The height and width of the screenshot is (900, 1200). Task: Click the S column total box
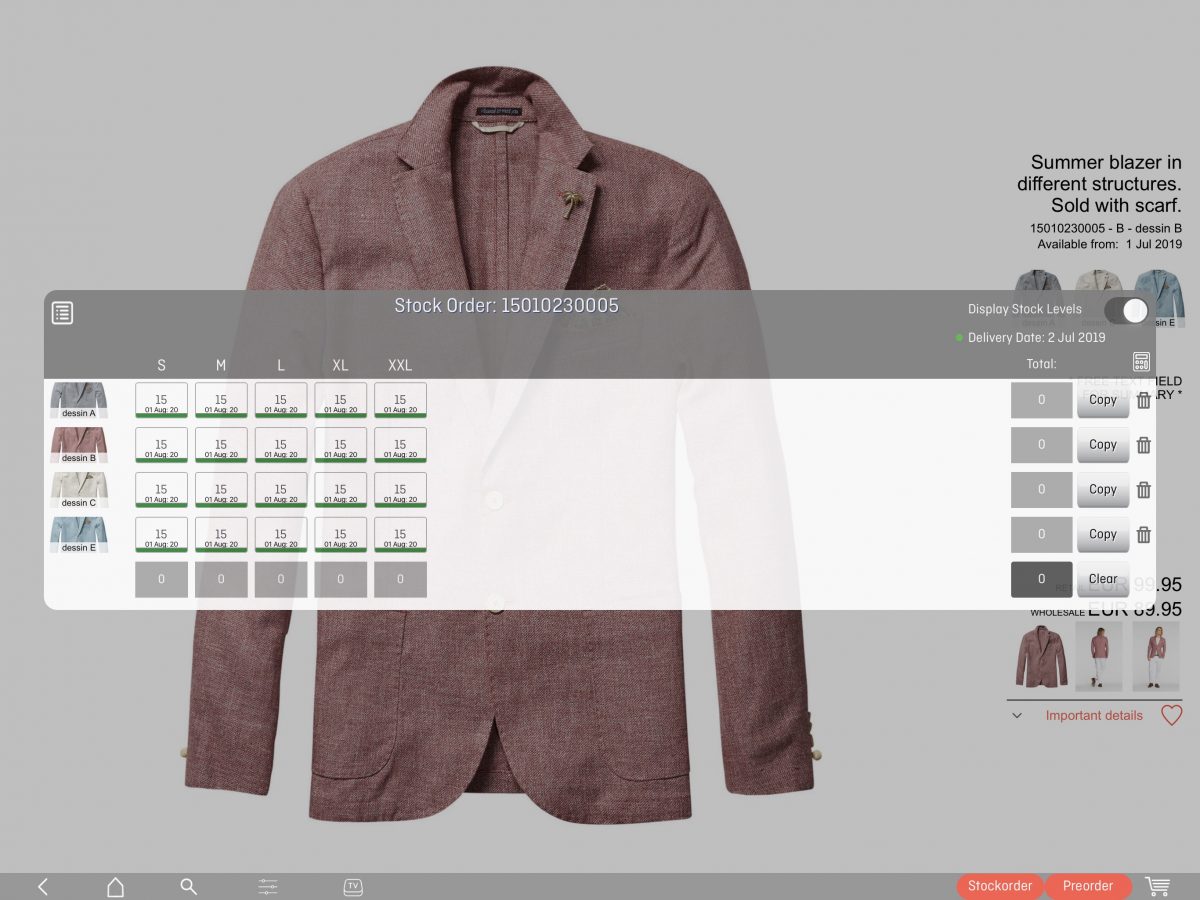(161, 579)
